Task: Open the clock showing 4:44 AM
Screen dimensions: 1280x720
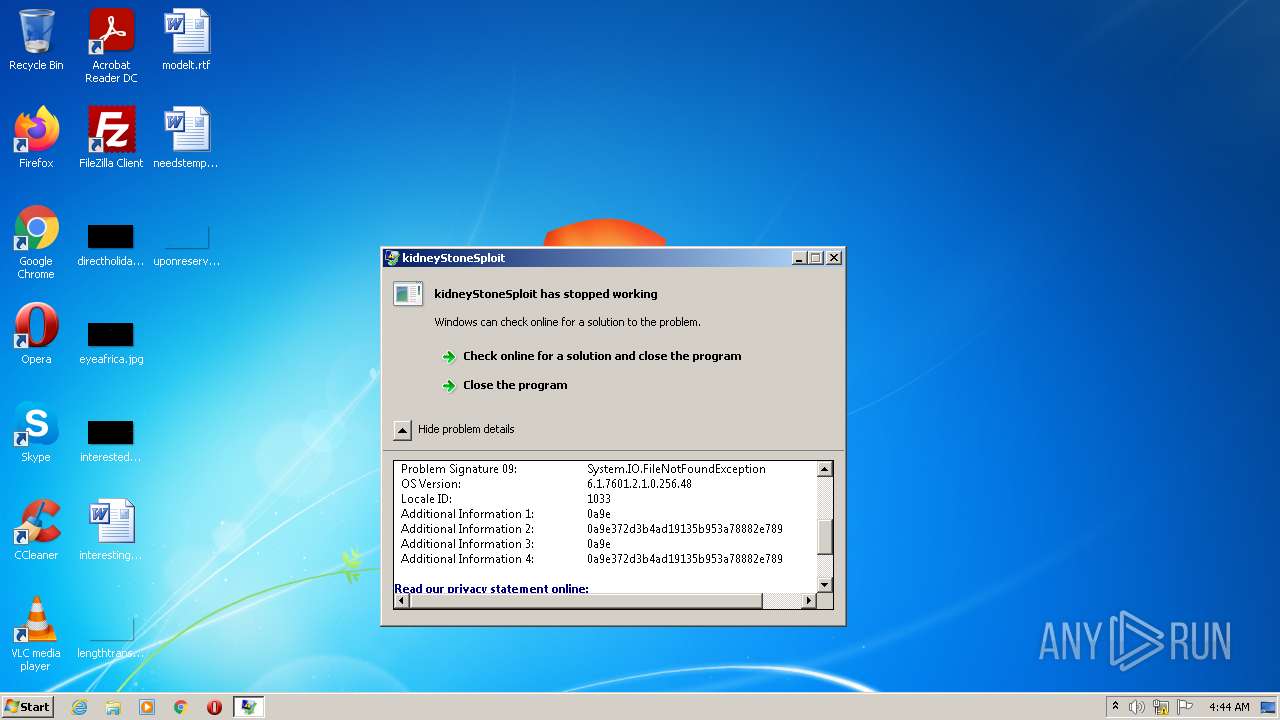Action: pyautogui.click(x=1229, y=707)
